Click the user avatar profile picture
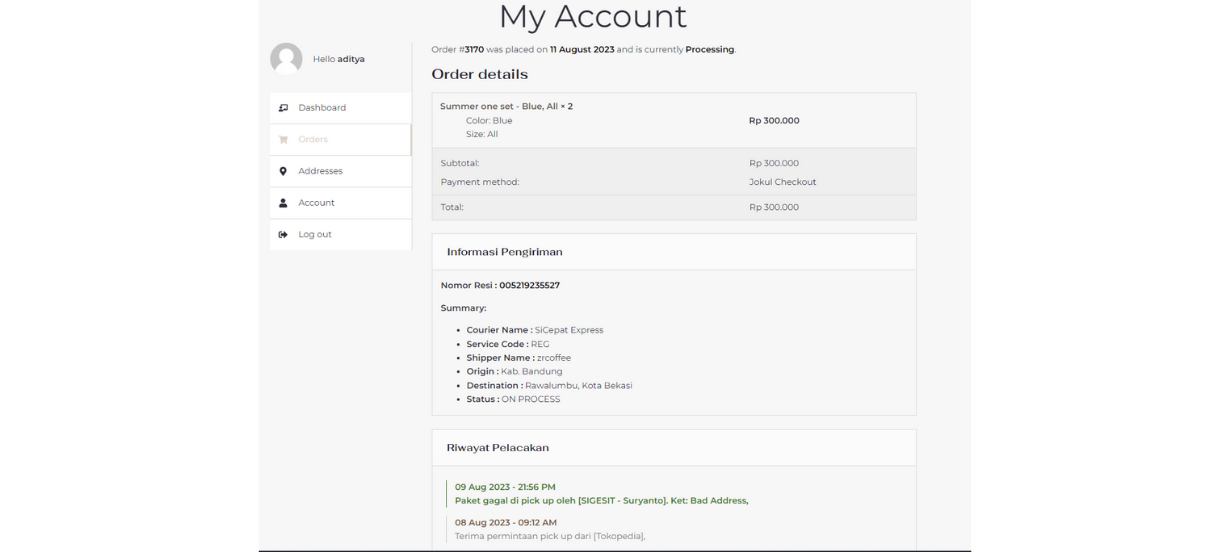Image resolution: width=1230 pixels, height=552 pixels. point(286,59)
